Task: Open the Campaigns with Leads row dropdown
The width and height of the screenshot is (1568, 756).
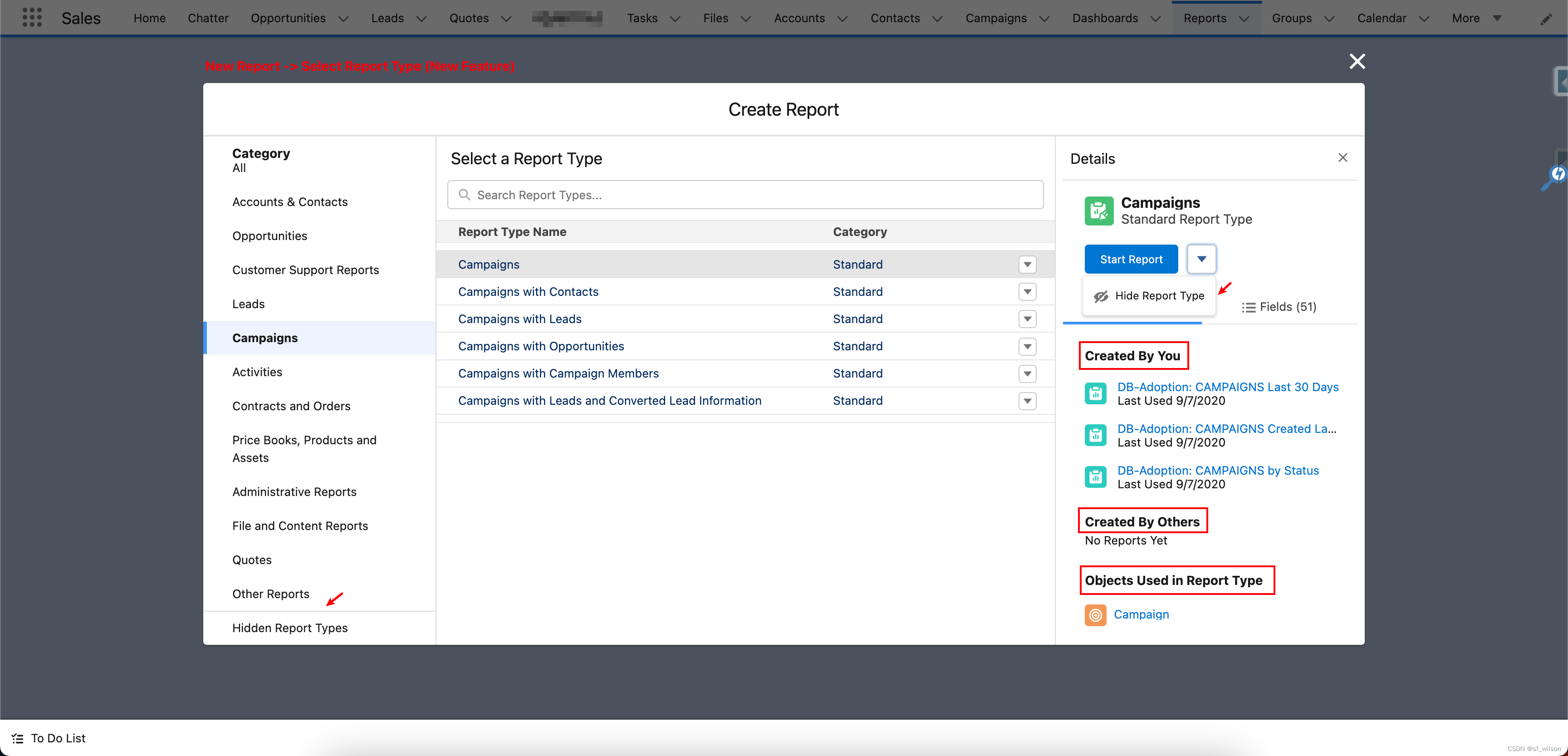Action: (1027, 319)
